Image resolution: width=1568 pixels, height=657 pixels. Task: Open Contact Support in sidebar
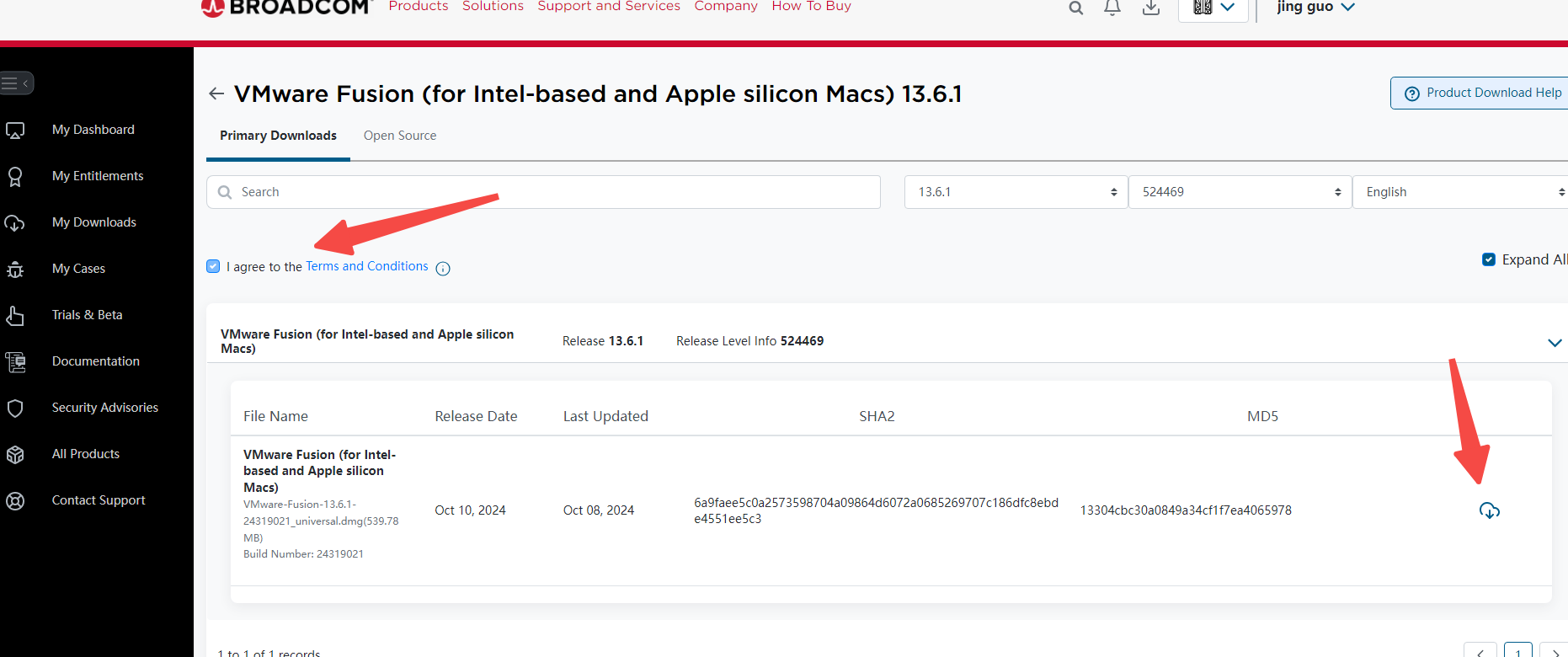99,500
